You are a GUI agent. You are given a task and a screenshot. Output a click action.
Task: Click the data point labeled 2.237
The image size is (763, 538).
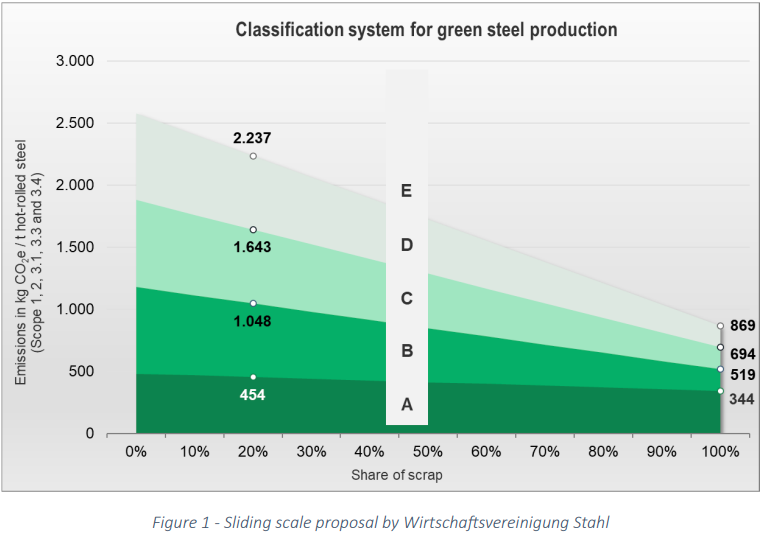[253, 156]
